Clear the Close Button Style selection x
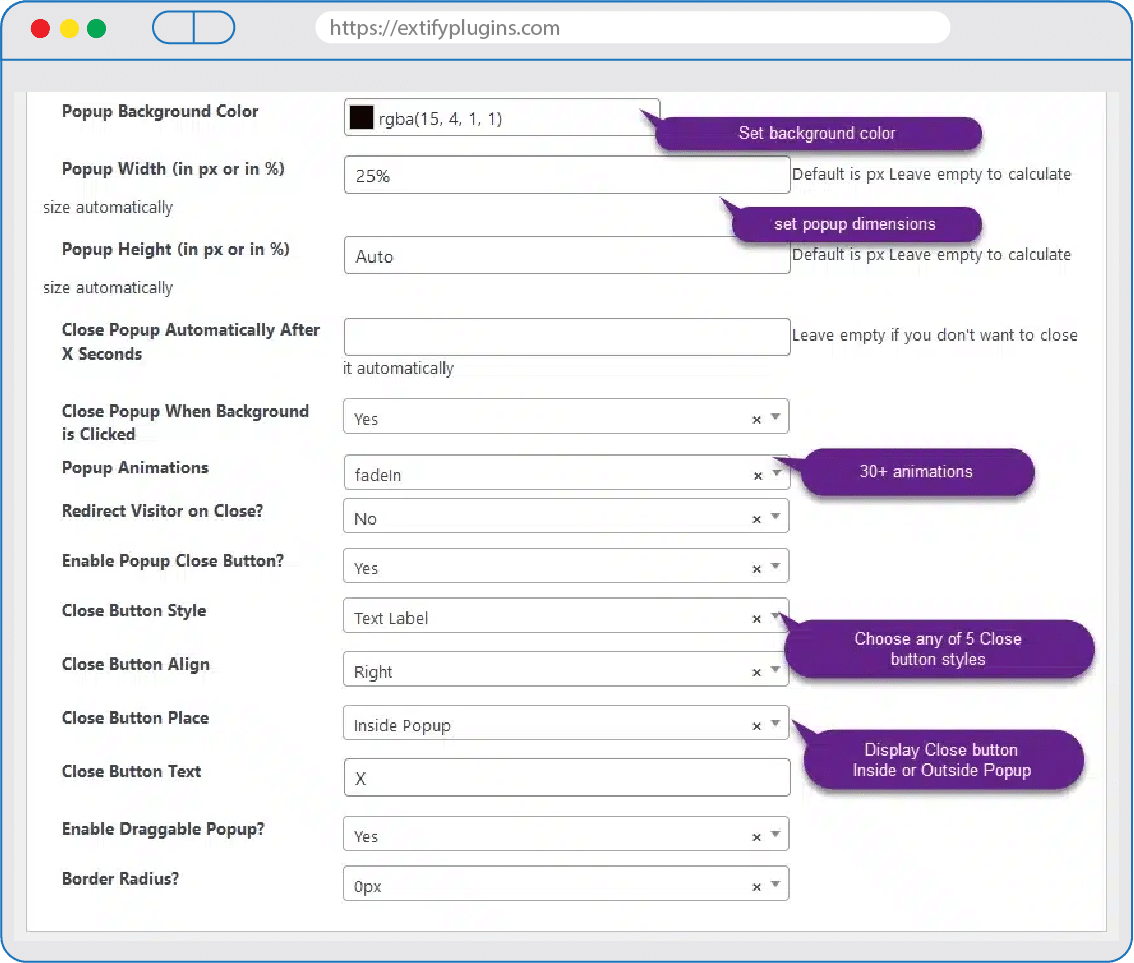This screenshot has width=1134, height=963. (x=757, y=619)
